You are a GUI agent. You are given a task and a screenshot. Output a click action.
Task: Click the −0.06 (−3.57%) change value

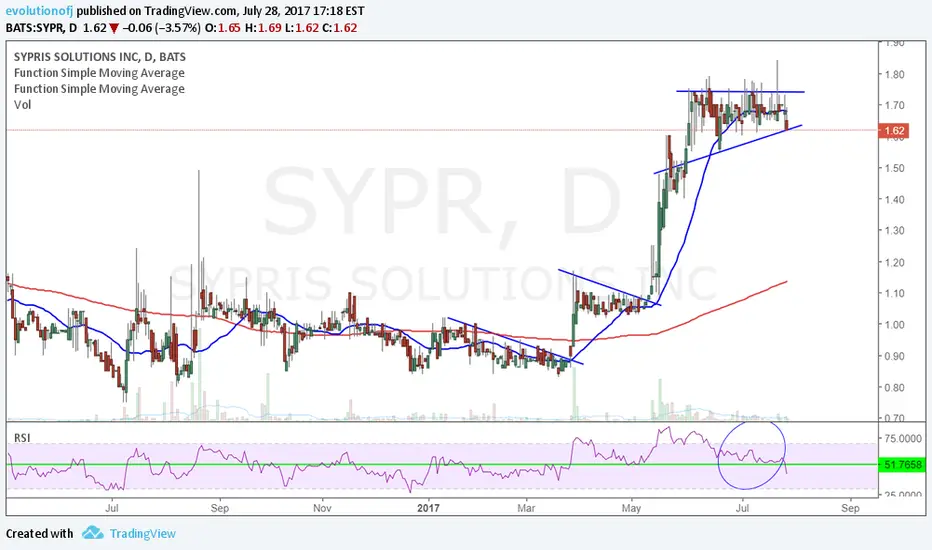161,27
